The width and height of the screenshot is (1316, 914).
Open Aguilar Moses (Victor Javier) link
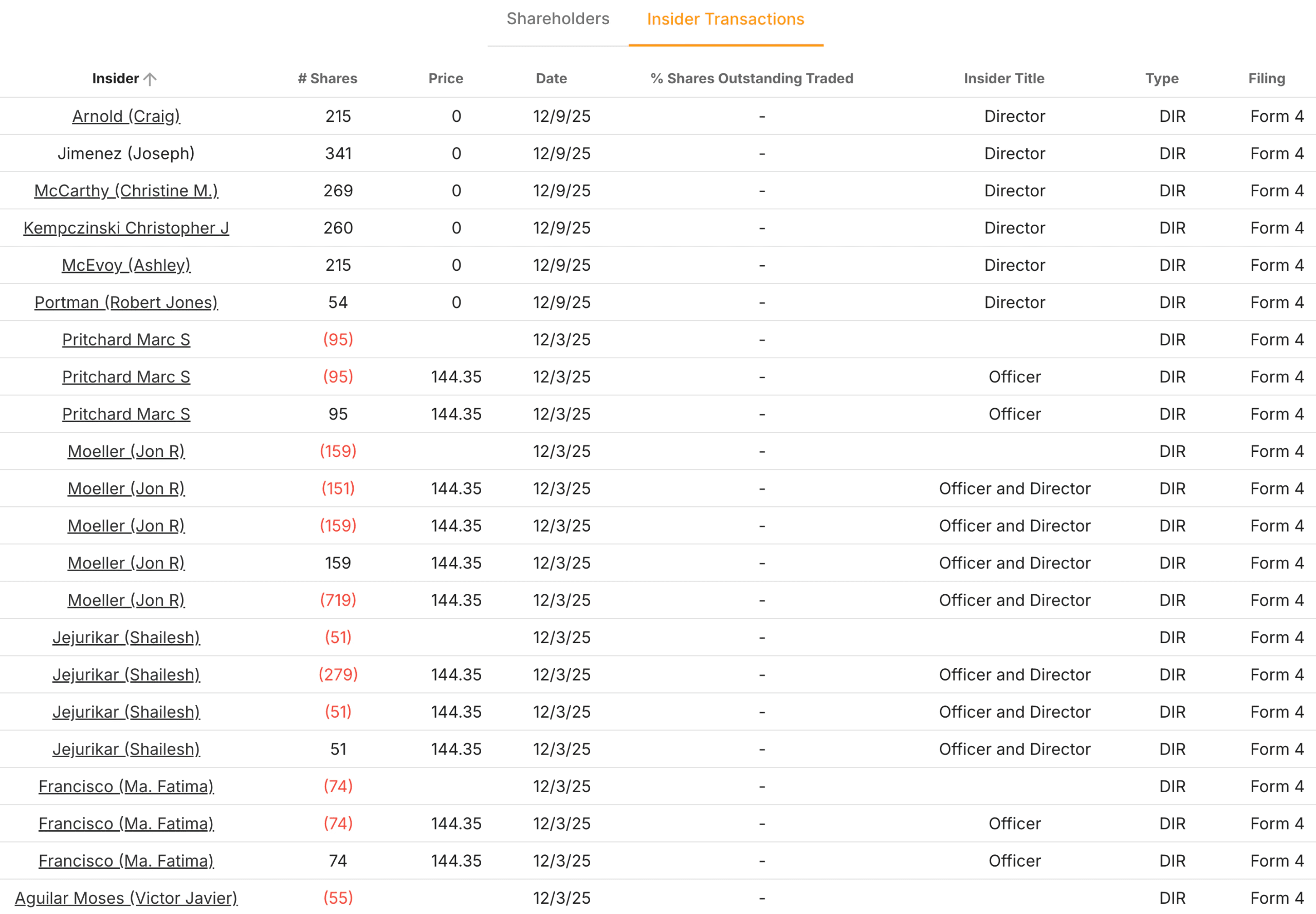pyautogui.click(x=126, y=898)
